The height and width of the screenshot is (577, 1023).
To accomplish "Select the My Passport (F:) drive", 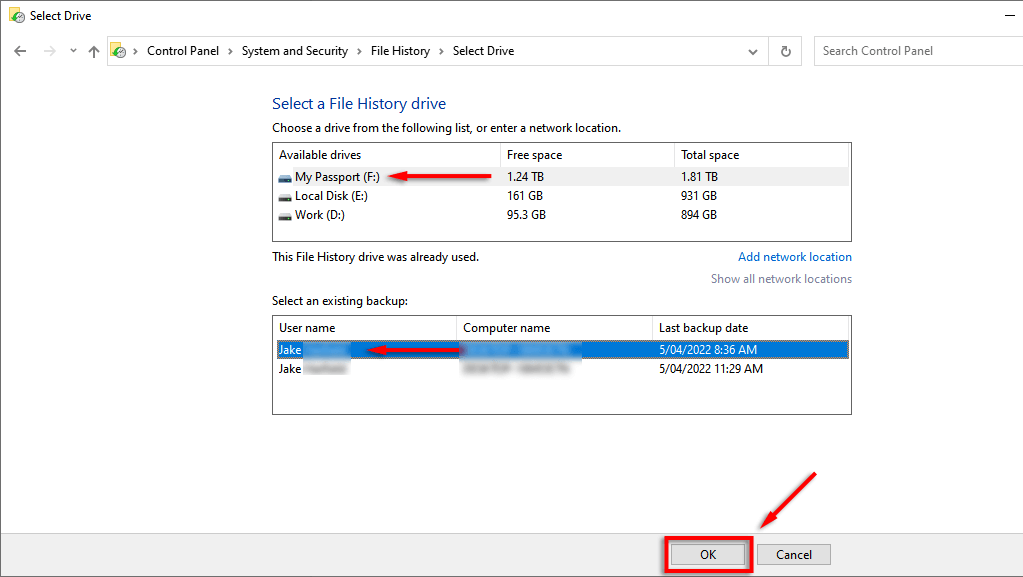I will (x=337, y=177).
